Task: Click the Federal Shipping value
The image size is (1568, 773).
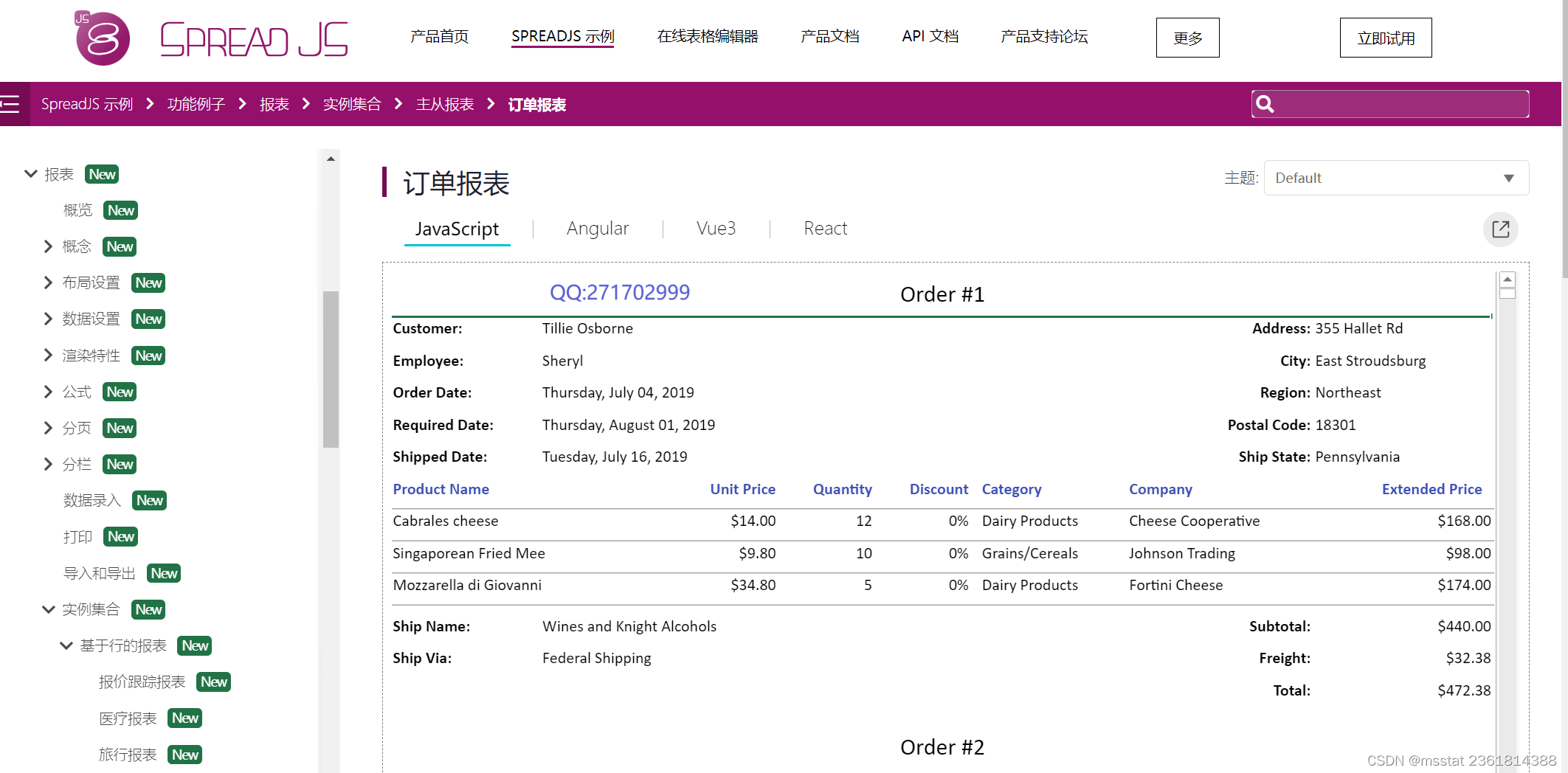Action: point(596,658)
